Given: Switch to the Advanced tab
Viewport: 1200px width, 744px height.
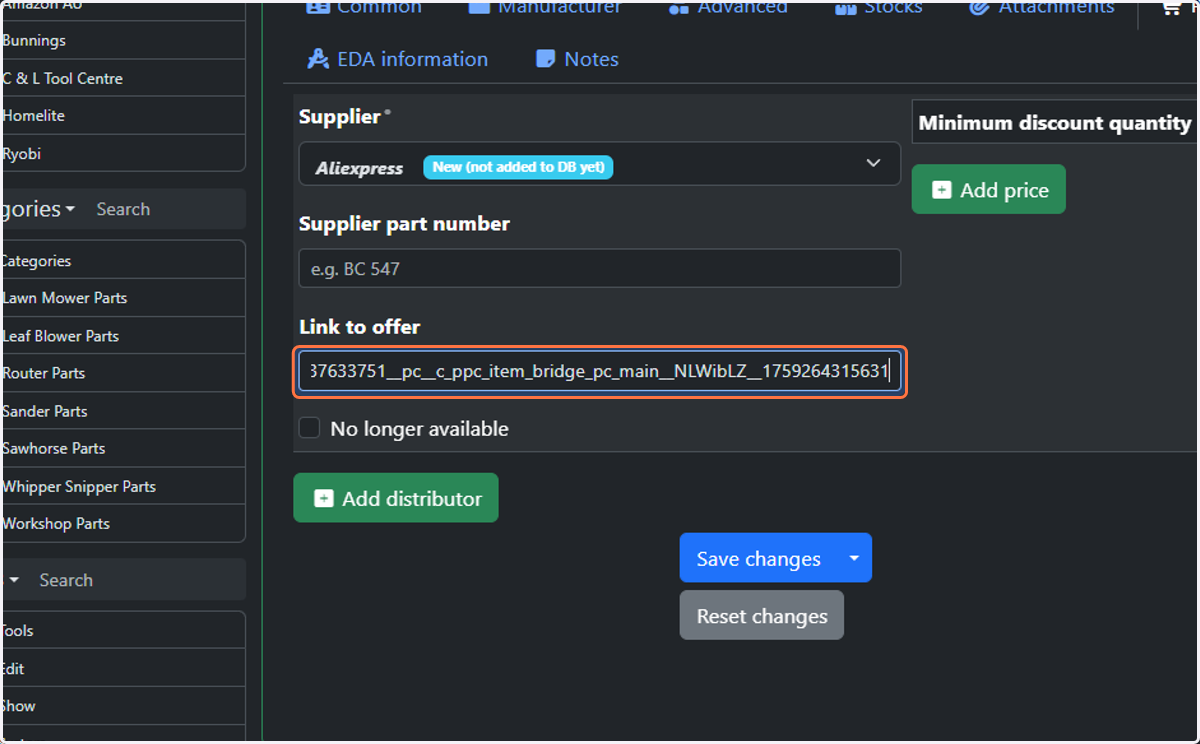Looking at the screenshot, I should coord(728,8).
